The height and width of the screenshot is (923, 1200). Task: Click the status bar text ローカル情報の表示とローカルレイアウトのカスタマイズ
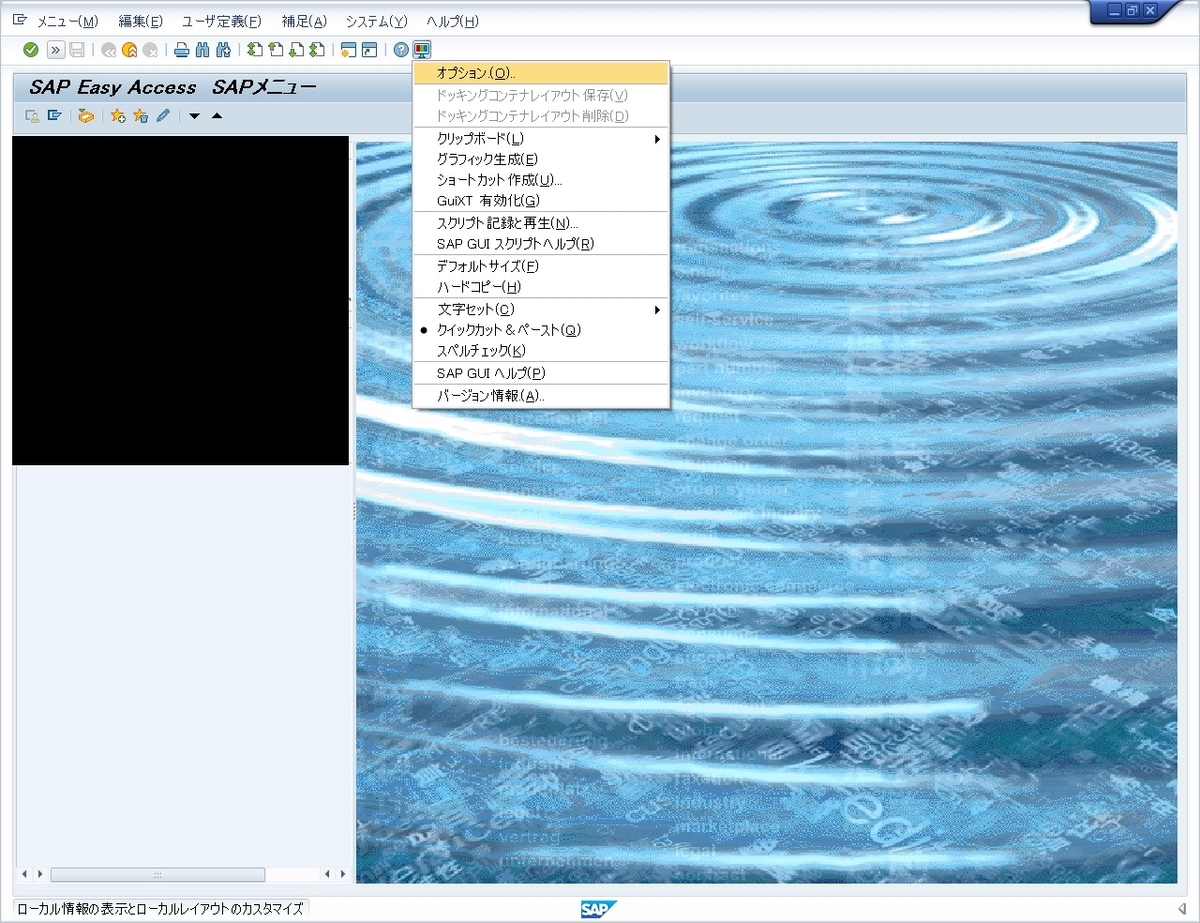tap(160, 908)
